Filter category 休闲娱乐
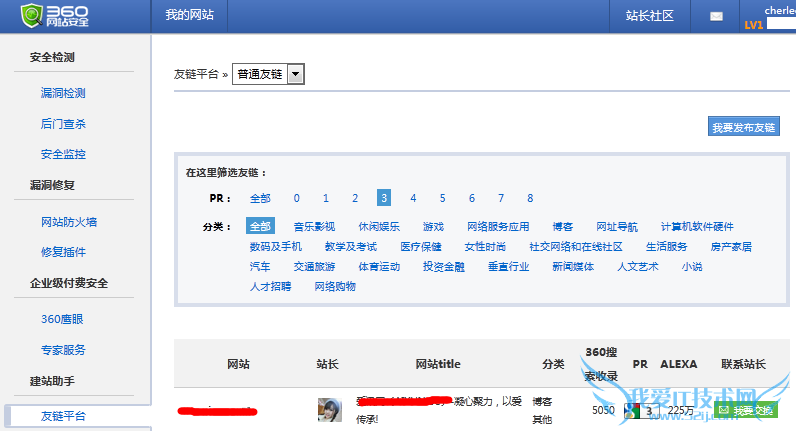The width and height of the screenshot is (796, 431). 379,226
